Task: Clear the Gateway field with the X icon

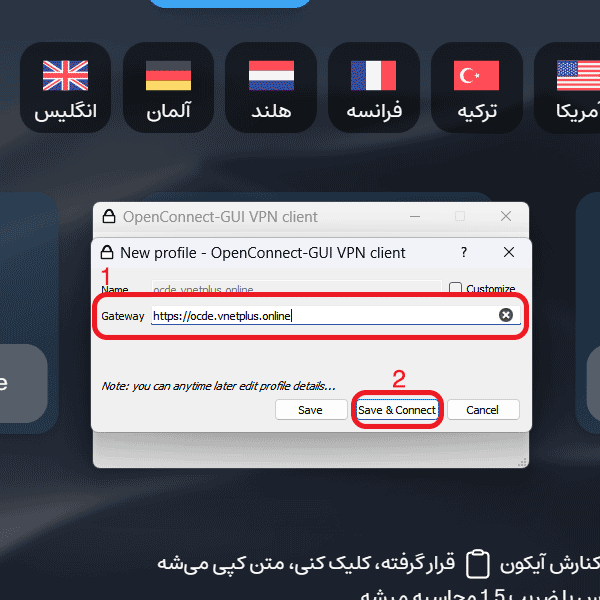Action: (x=505, y=315)
